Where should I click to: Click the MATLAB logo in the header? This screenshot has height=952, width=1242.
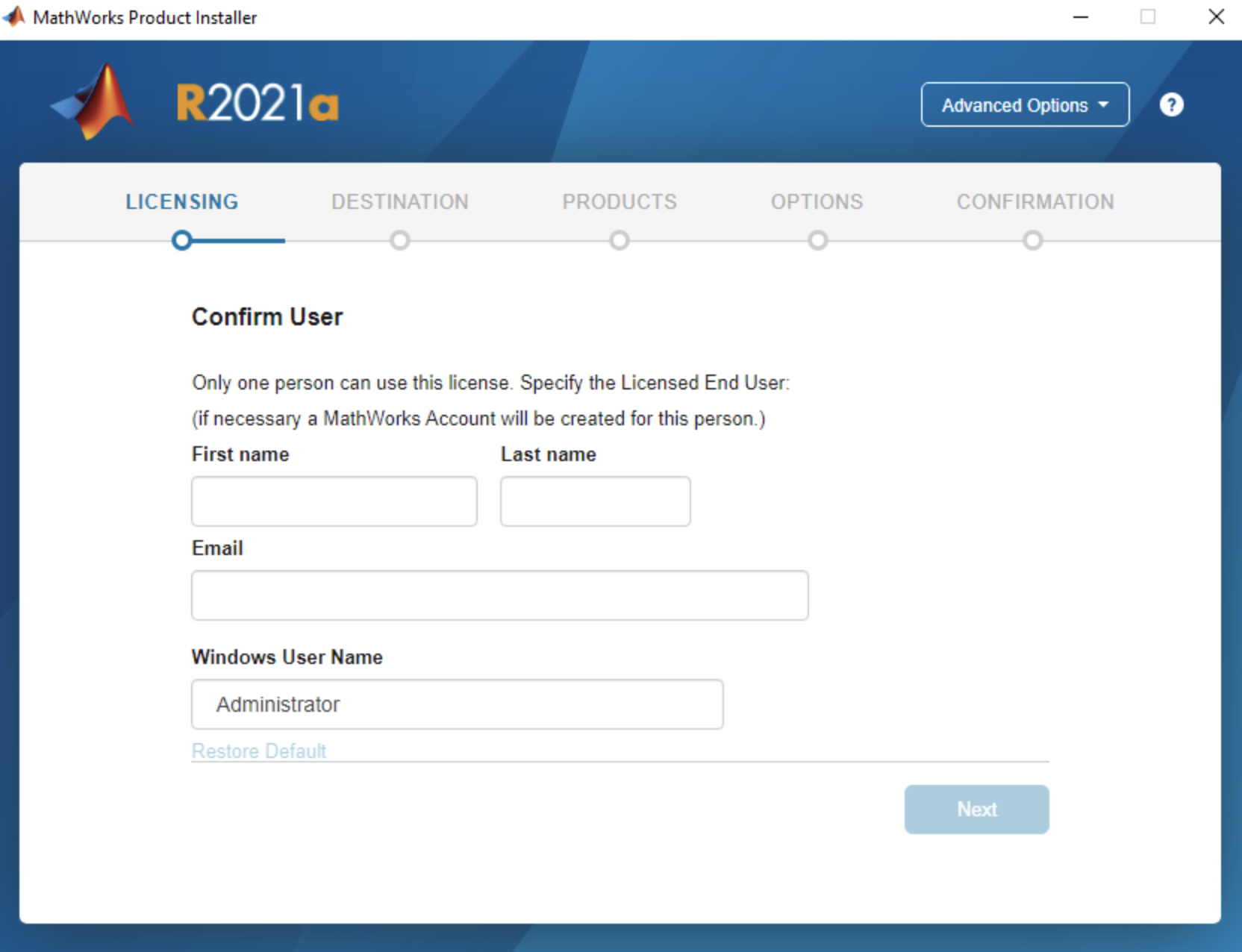click(x=93, y=101)
